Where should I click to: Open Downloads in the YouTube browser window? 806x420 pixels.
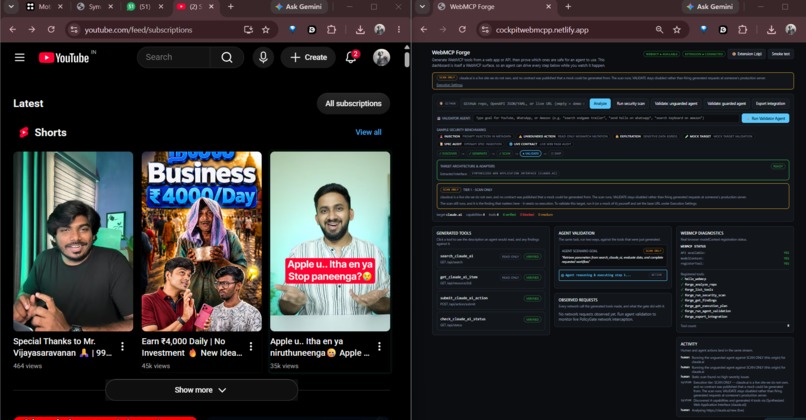click(360, 30)
